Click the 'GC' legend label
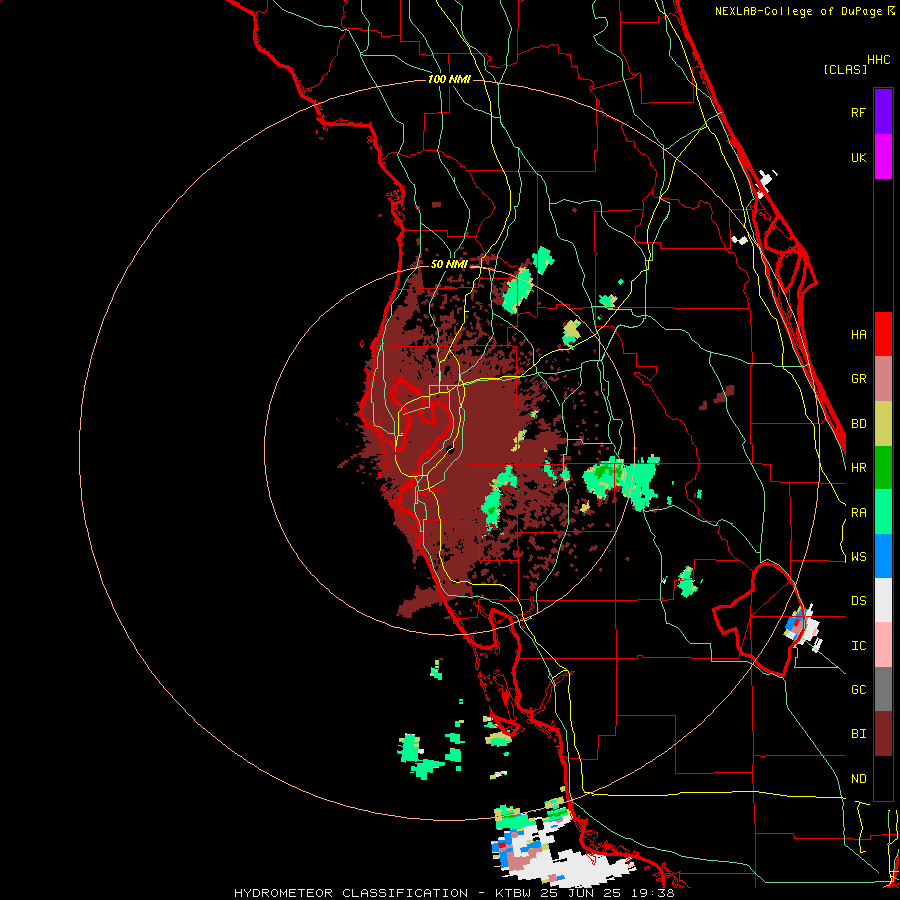 (x=858, y=690)
